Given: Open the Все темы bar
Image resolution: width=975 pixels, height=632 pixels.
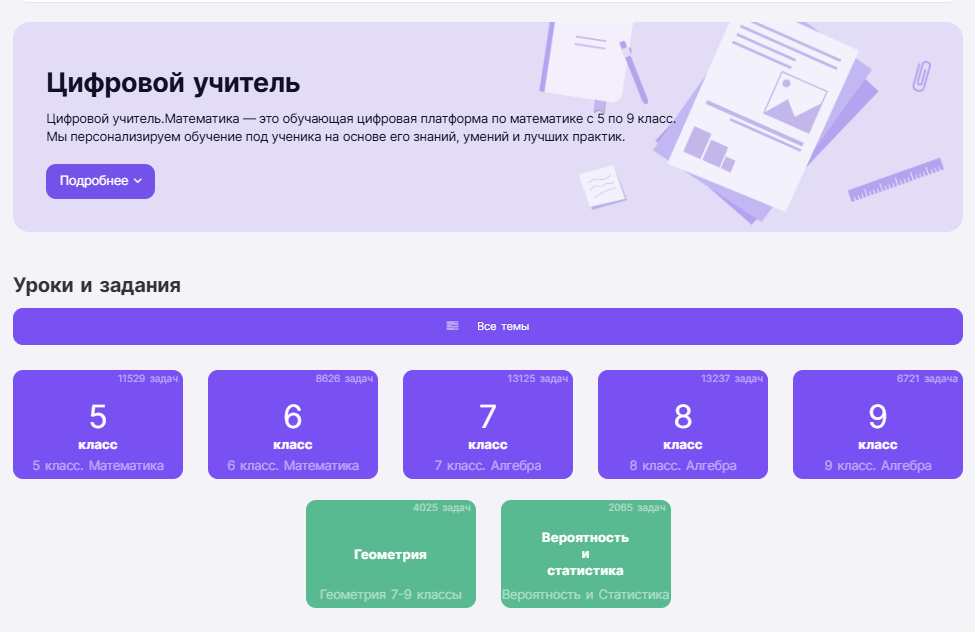Looking at the screenshot, I should (x=488, y=326).
